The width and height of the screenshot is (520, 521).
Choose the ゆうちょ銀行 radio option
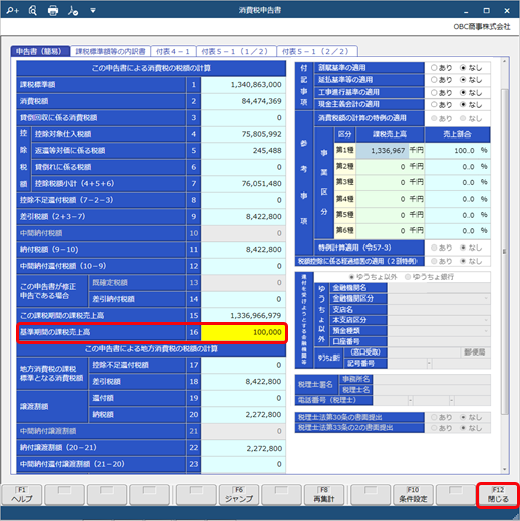click(x=408, y=277)
